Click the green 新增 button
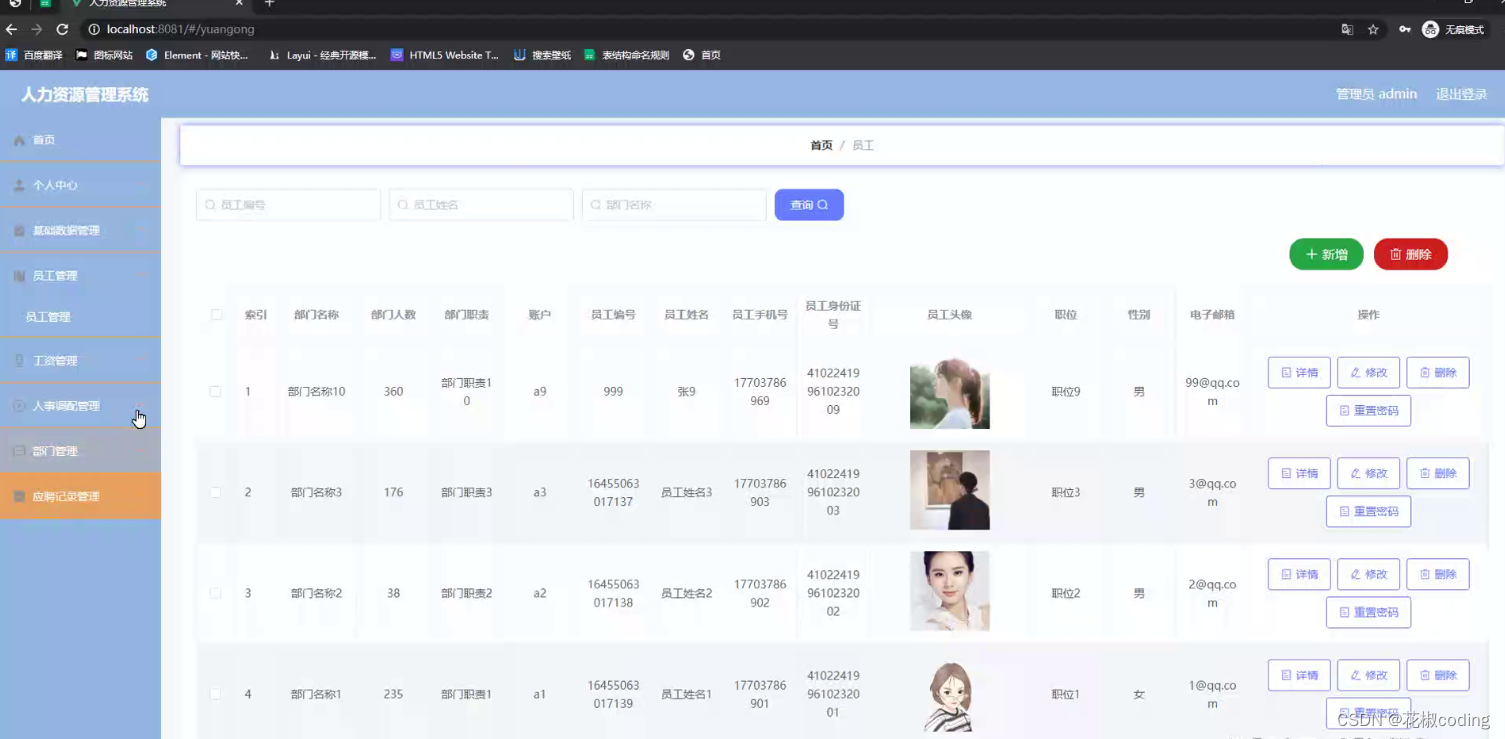Image resolution: width=1505 pixels, height=739 pixels. (x=1326, y=254)
